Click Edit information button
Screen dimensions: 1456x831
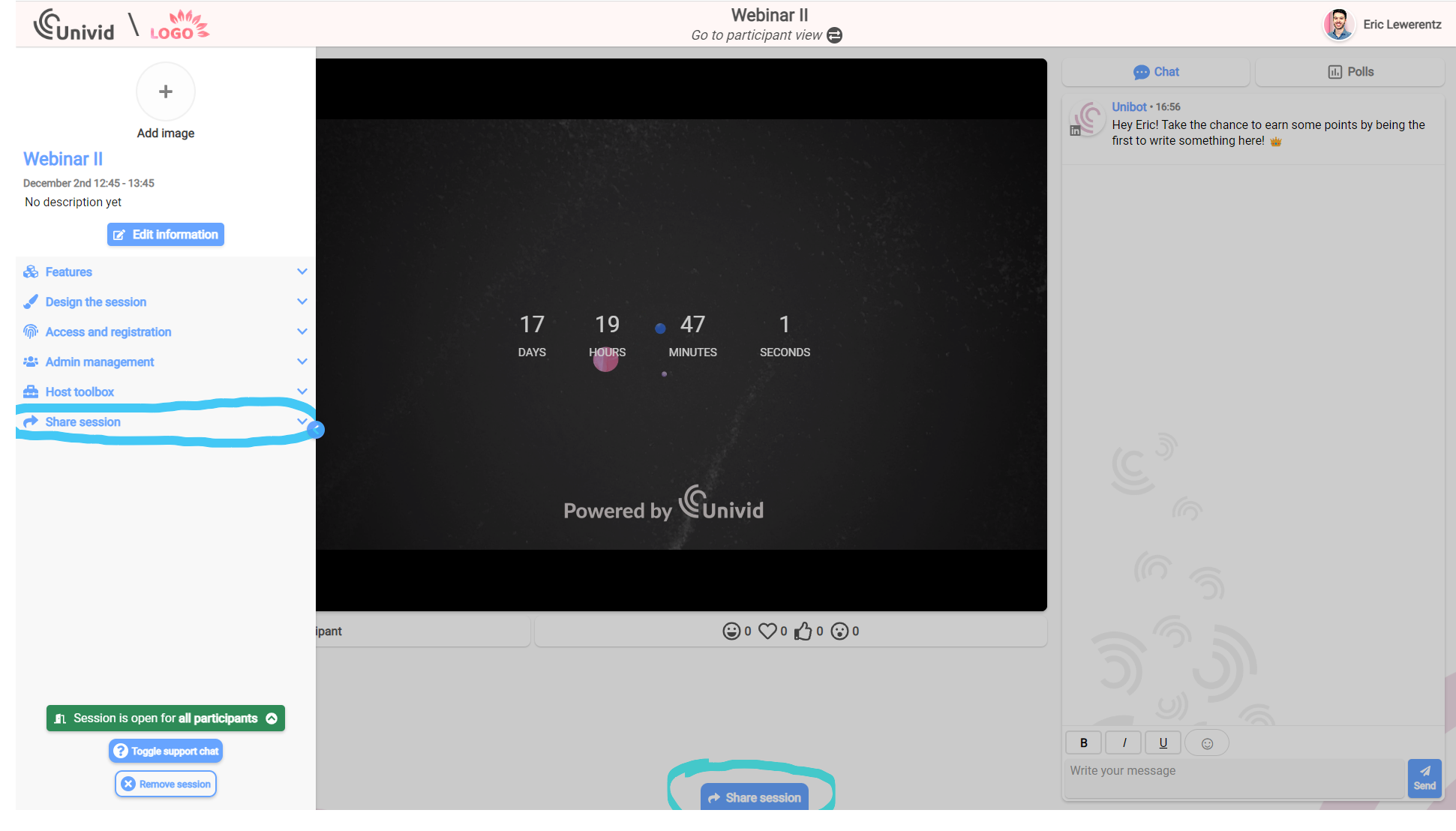coord(166,234)
